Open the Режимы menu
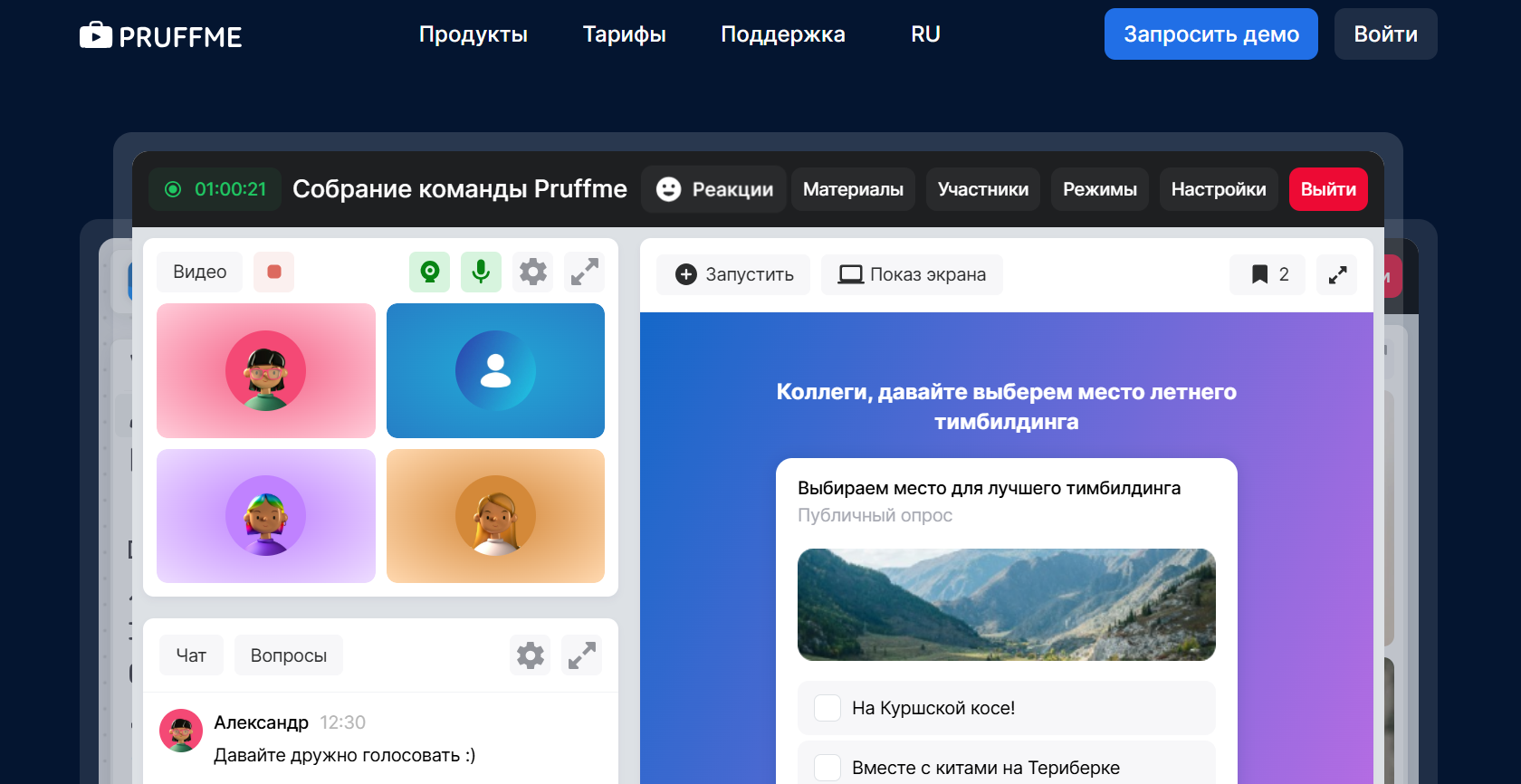 point(1100,189)
